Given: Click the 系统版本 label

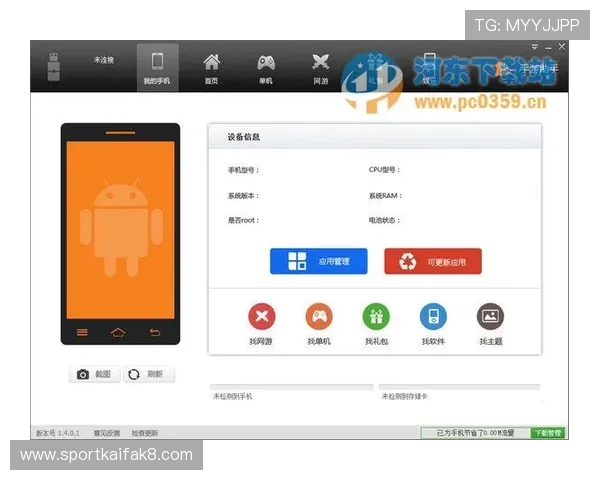Looking at the screenshot, I should click(x=243, y=196).
